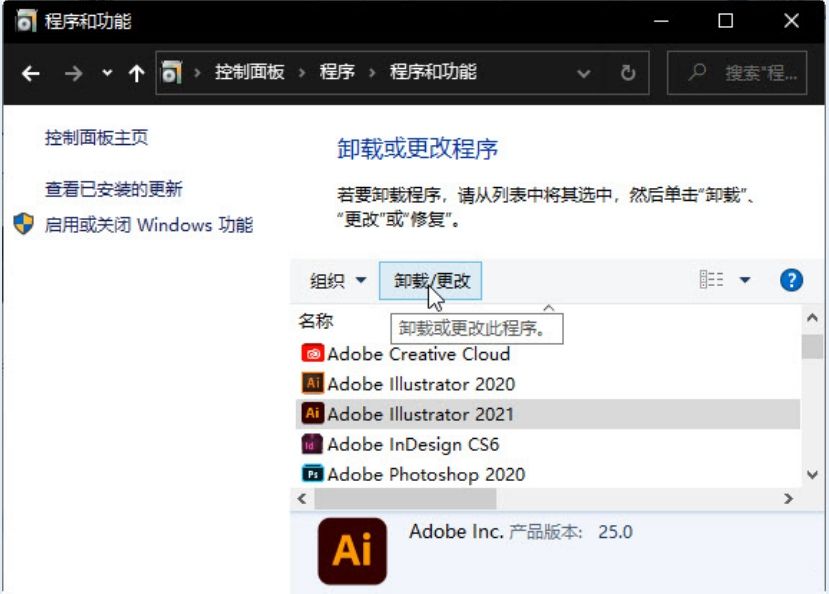Click the Adobe Creative Cloud red icon
Viewport: 829px width, 594px height.
click(x=312, y=353)
